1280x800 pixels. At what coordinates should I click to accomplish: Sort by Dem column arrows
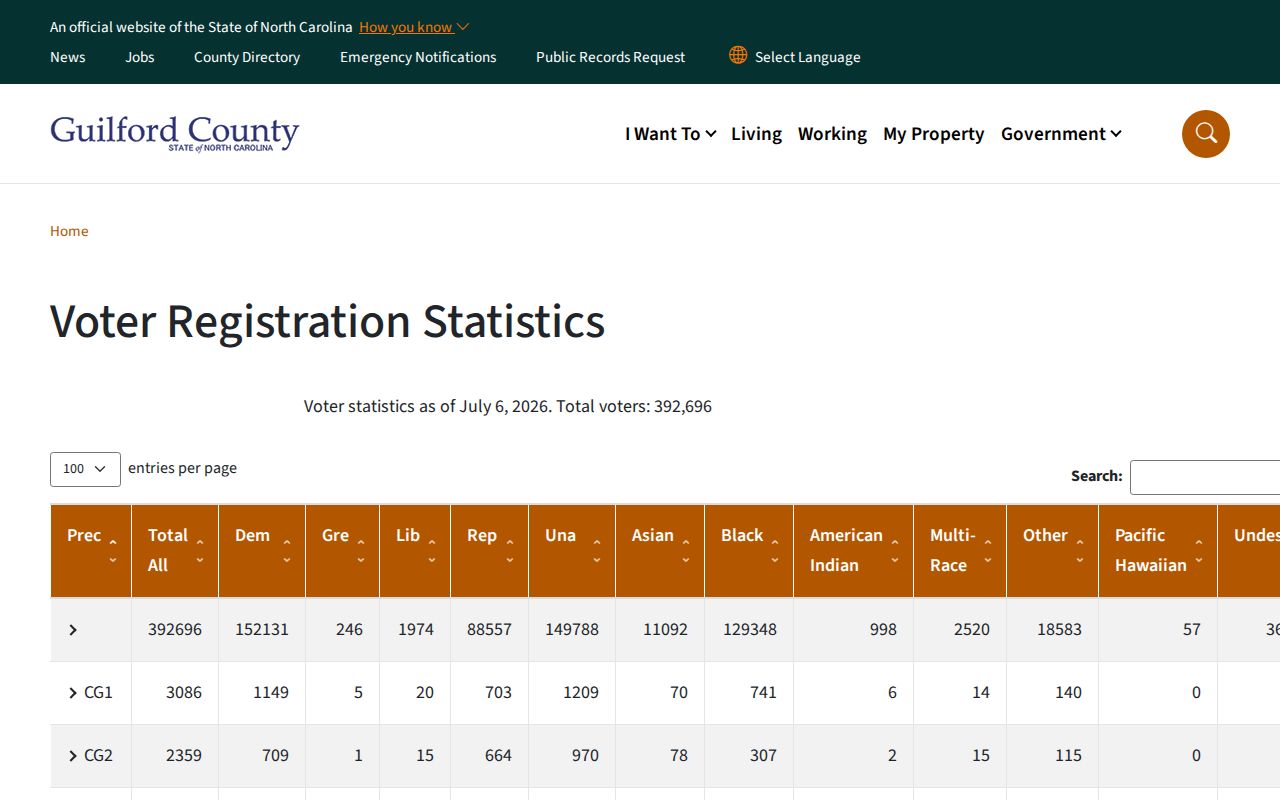pos(287,551)
